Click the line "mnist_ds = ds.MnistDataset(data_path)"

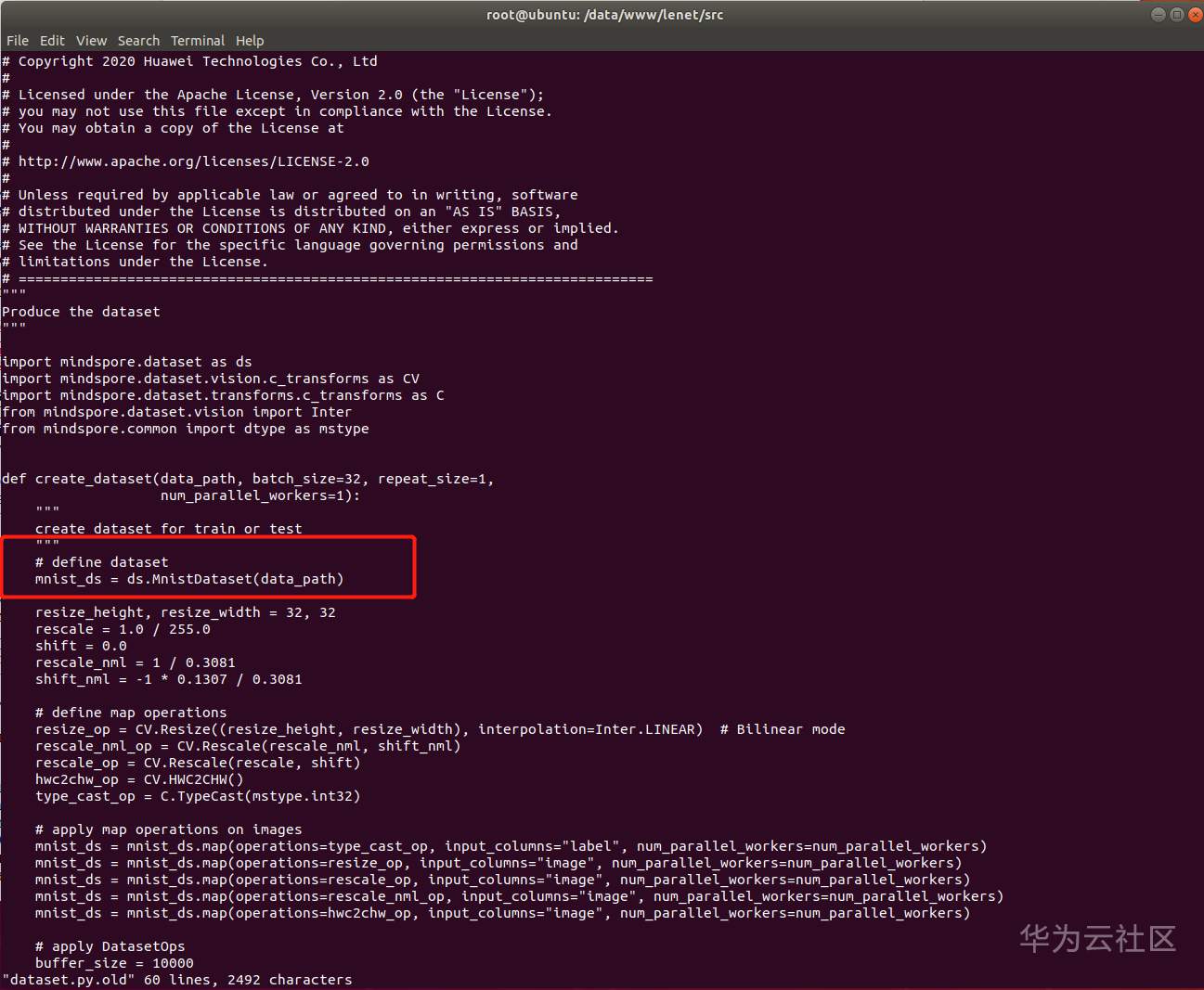coord(189,579)
